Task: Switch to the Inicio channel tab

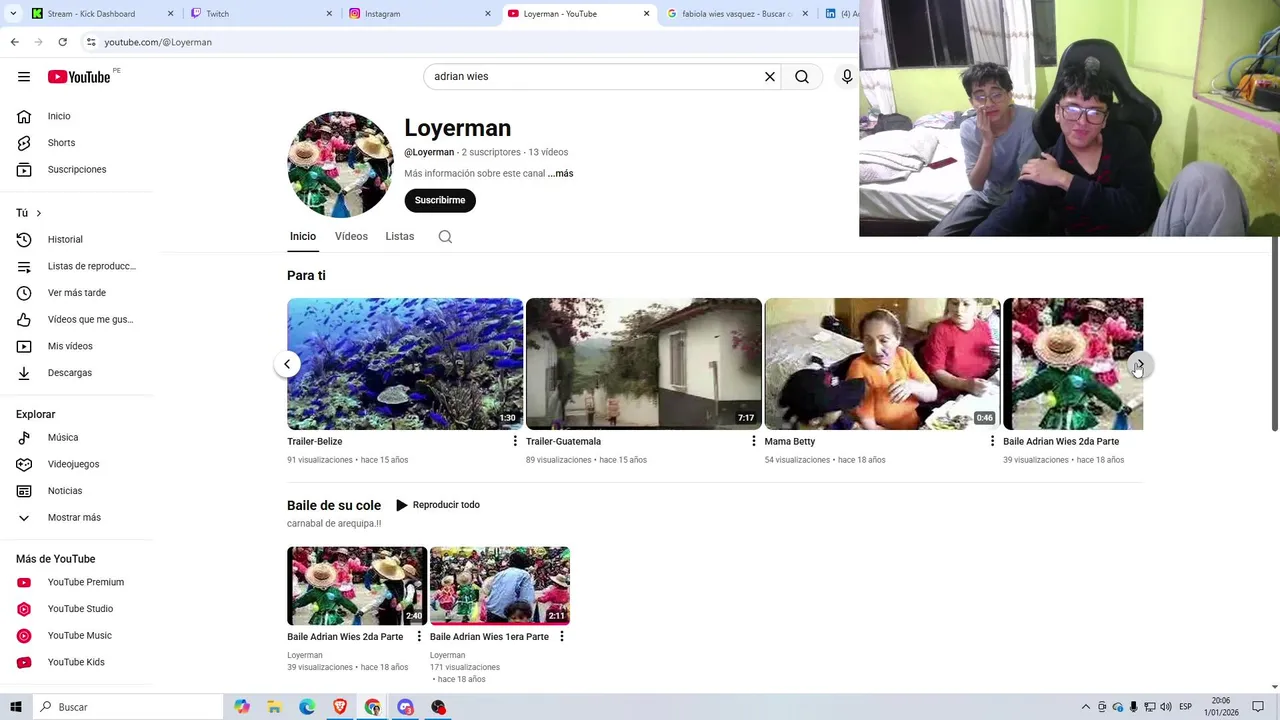Action: click(303, 237)
